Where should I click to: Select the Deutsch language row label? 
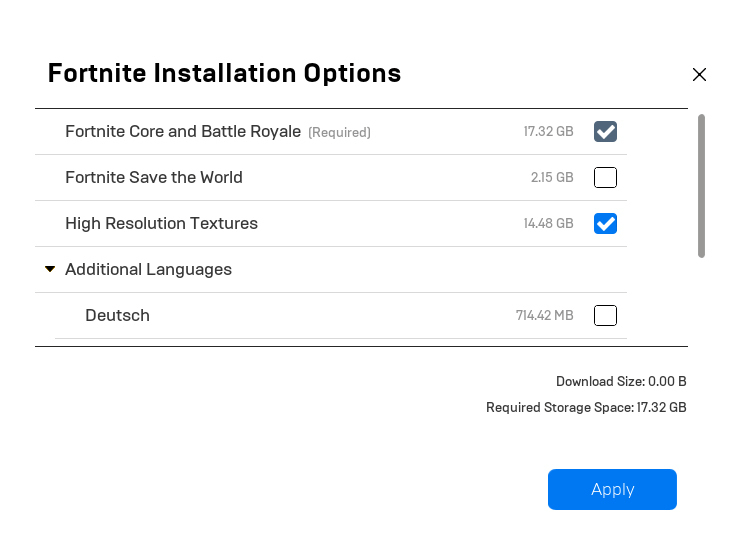click(x=117, y=316)
